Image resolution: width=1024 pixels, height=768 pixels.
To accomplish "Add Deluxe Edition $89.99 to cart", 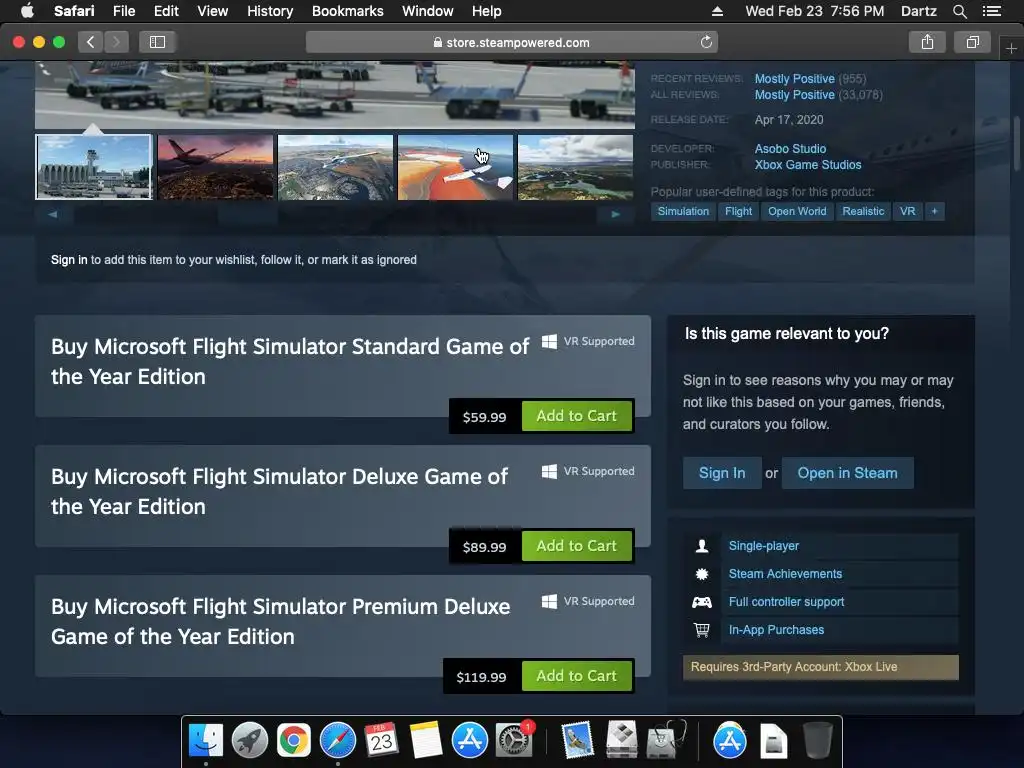I will [x=577, y=546].
